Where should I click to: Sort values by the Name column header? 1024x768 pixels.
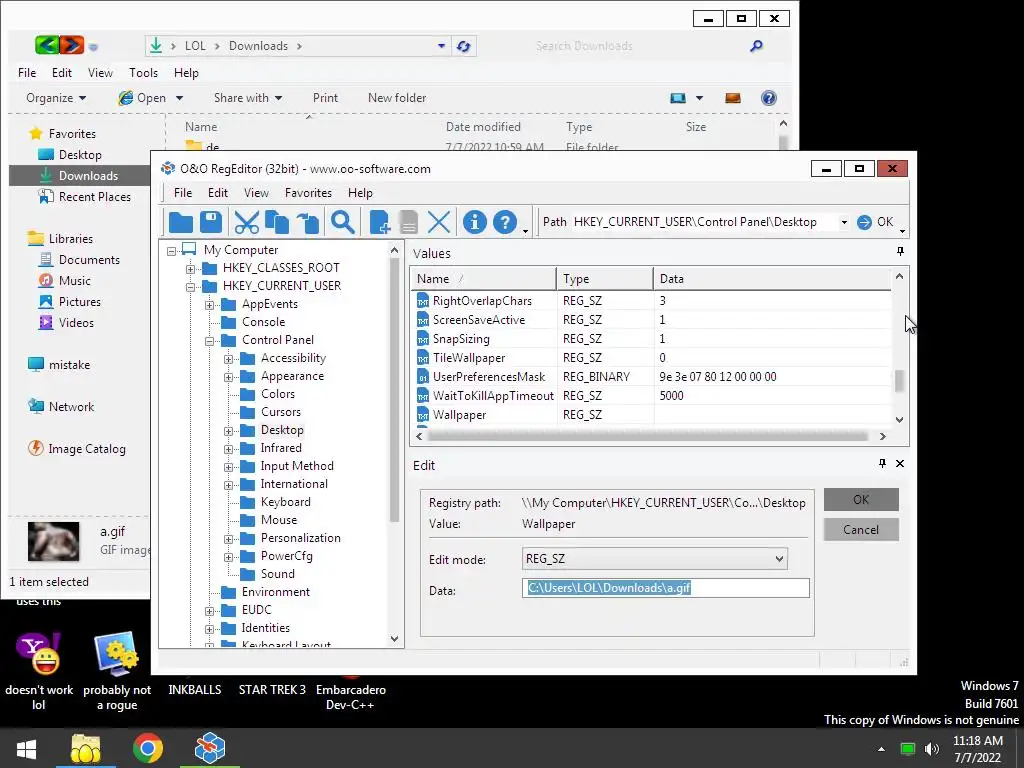[x=484, y=279]
